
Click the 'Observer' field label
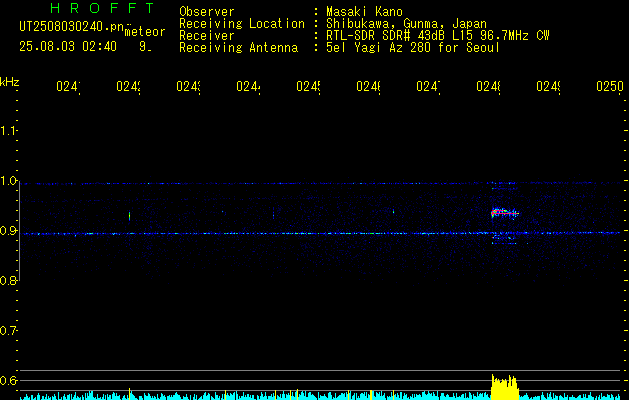(x=207, y=11)
